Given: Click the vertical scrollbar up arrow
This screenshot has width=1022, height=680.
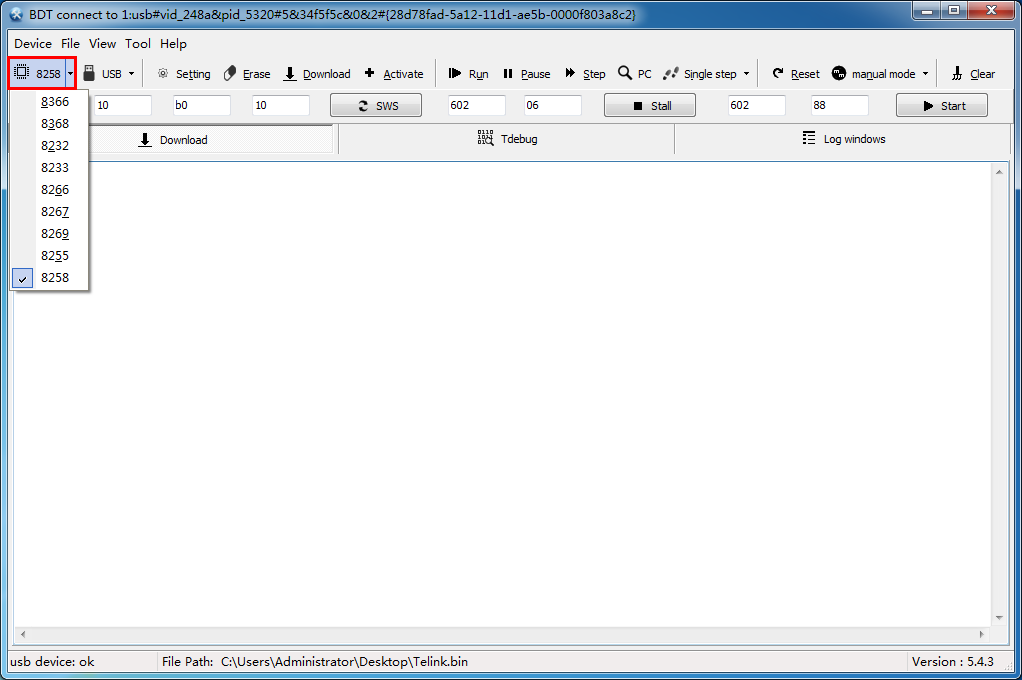Looking at the screenshot, I should (999, 172).
